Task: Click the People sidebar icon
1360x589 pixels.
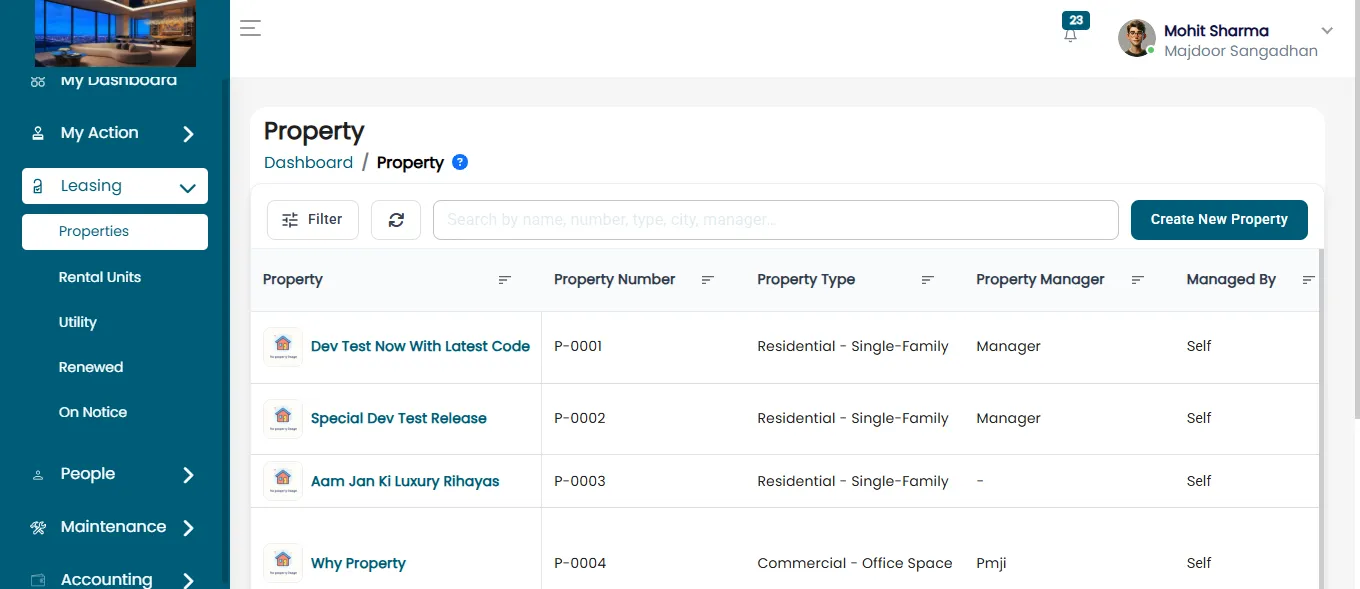Action: 38,475
